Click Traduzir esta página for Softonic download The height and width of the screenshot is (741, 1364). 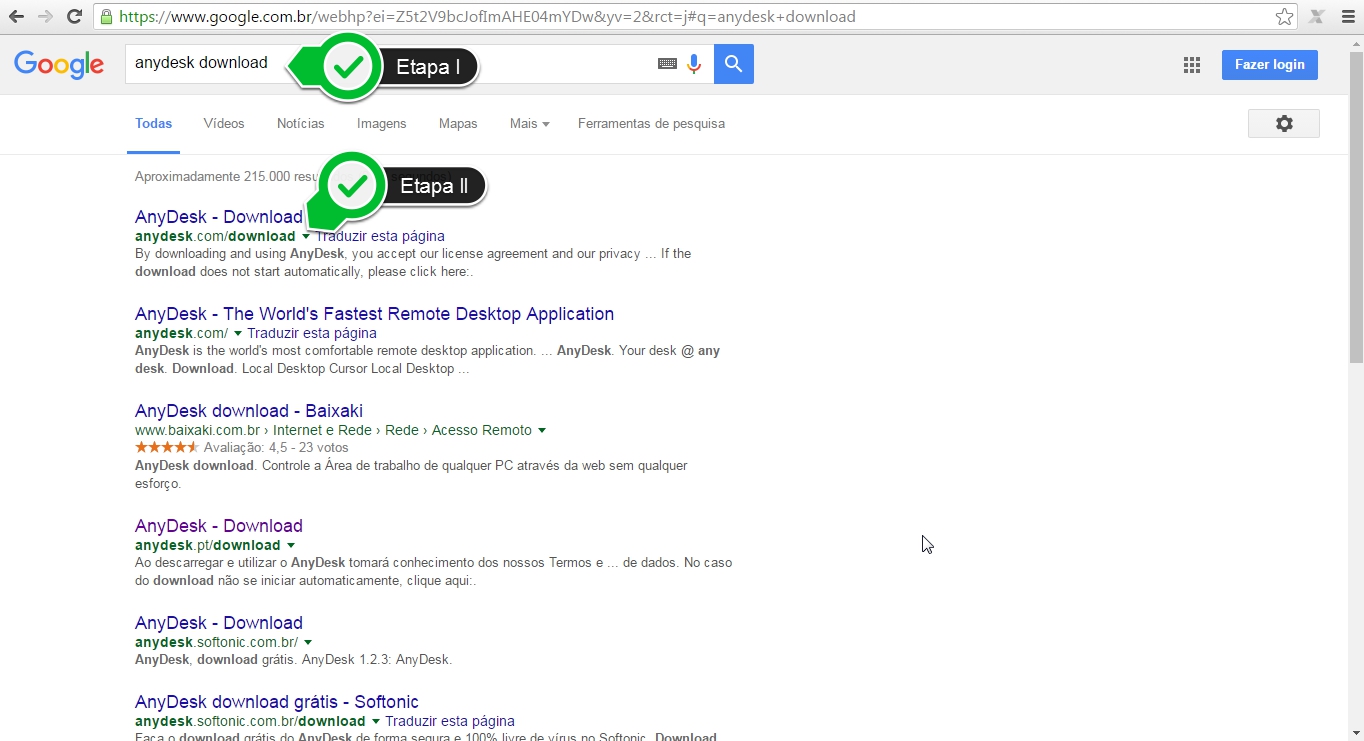point(450,721)
